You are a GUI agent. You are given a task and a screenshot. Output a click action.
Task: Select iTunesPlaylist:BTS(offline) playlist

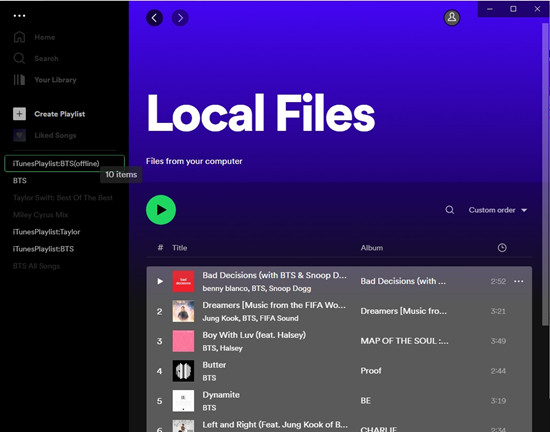[65, 163]
